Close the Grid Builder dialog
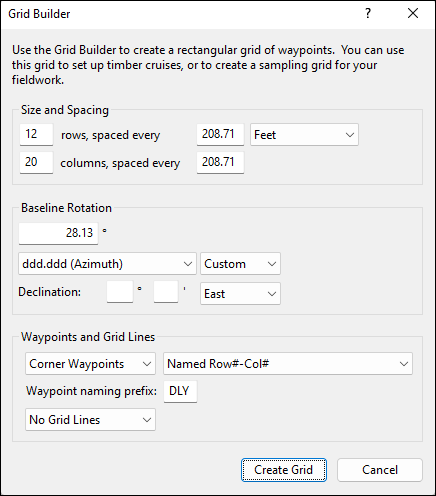436x496 pixels. pyautogui.click(x=413, y=13)
